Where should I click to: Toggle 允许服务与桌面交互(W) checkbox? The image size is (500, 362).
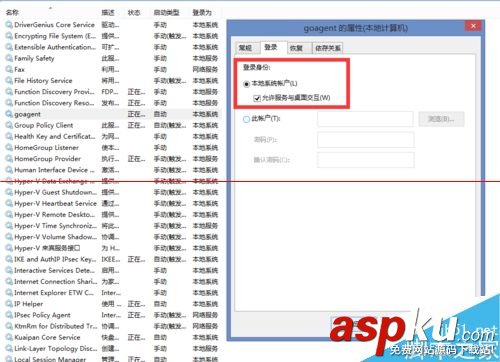[257, 98]
